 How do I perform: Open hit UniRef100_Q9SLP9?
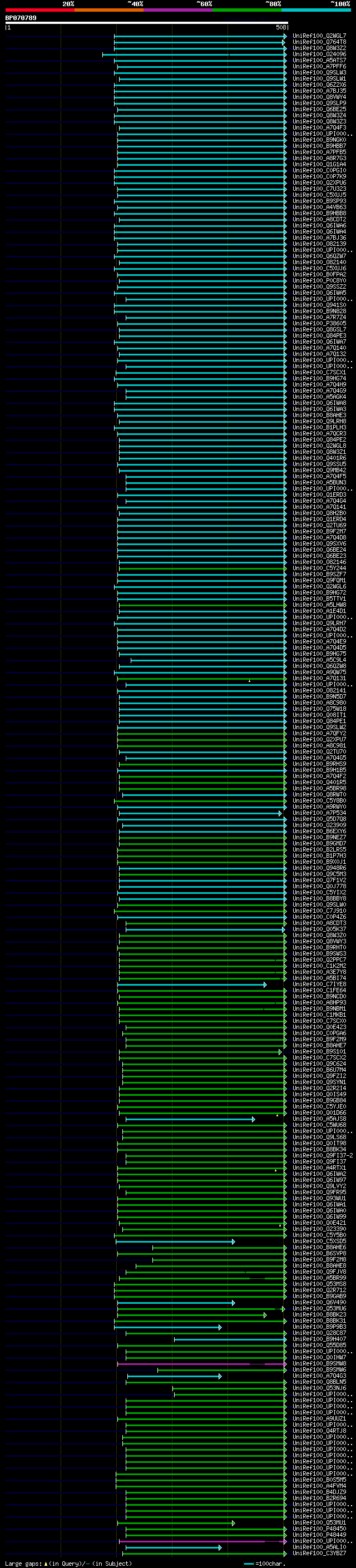pyautogui.click(x=319, y=103)
